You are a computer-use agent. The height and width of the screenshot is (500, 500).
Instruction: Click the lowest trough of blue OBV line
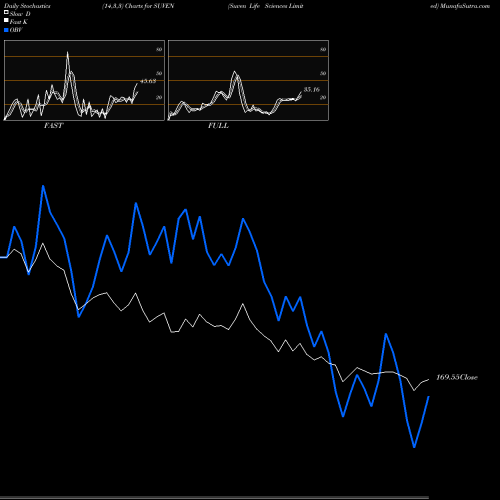point(414,447)
